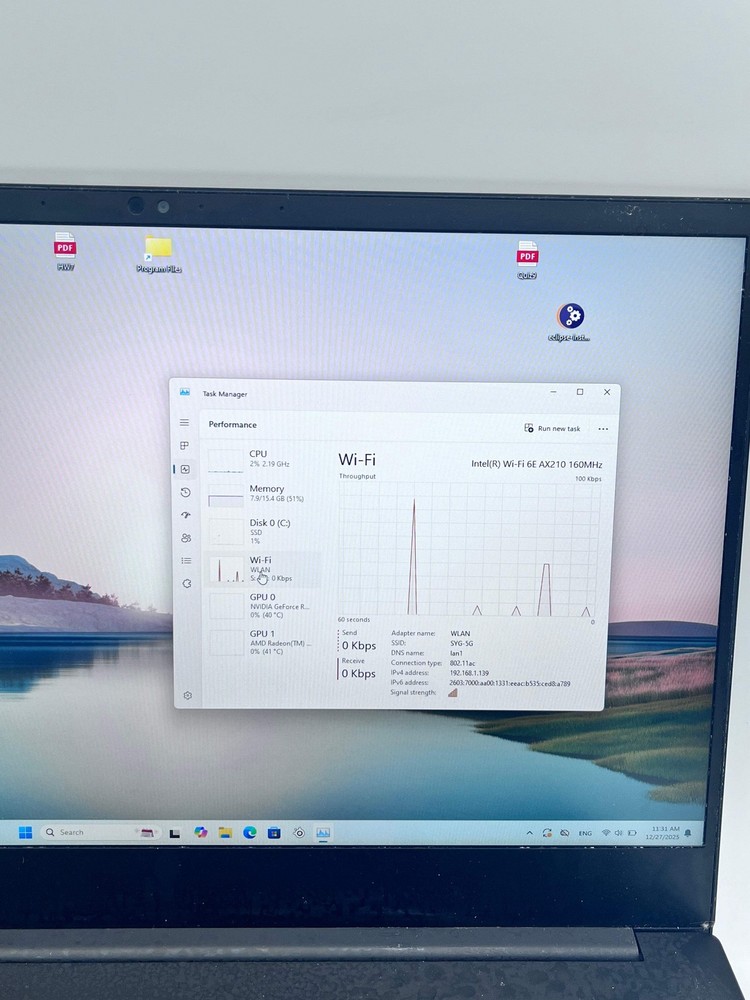Go to the Startup apps page icon

pyautogui.click(x=185, y=515)
